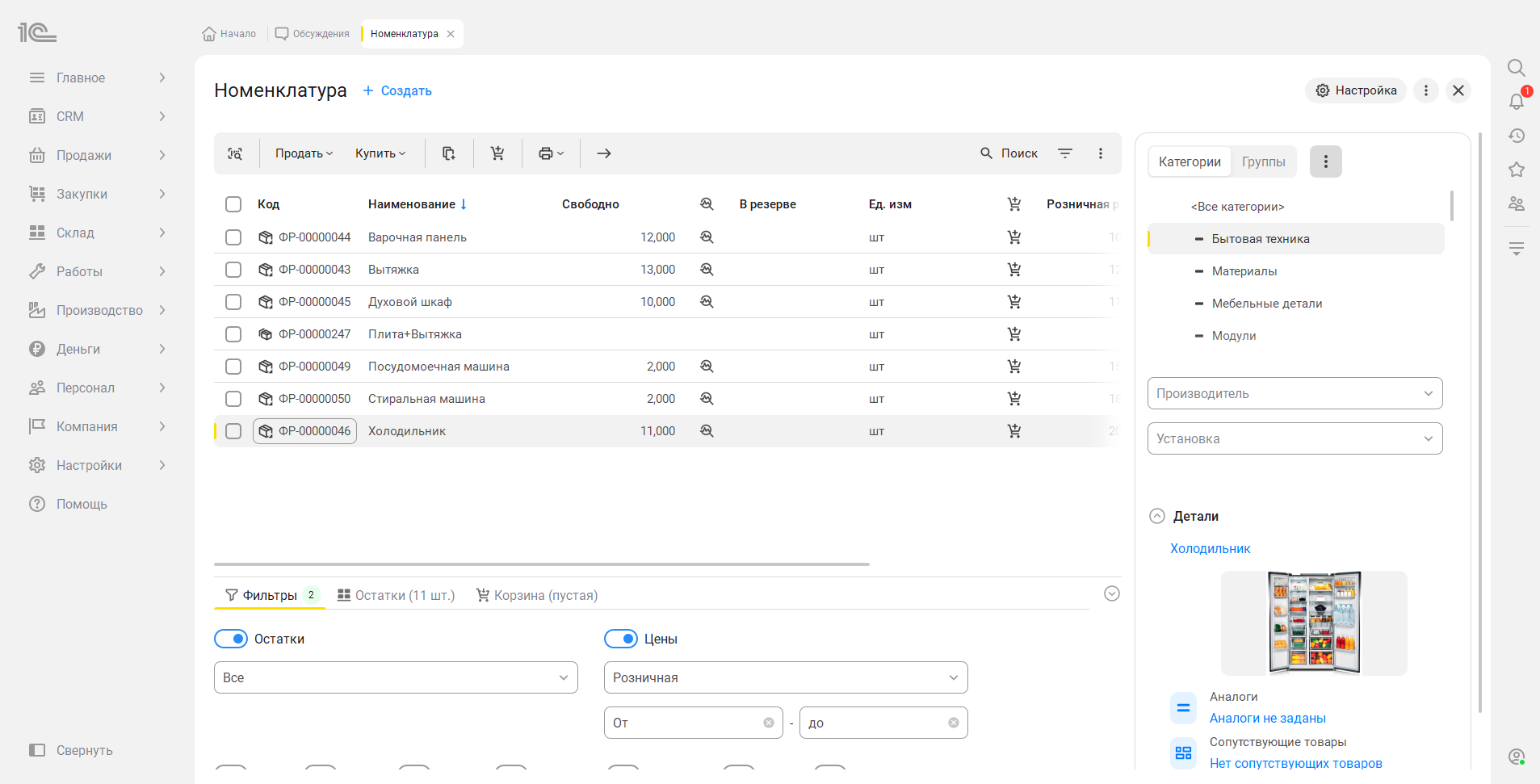Viewport: 1540px width, 784px height.
Task: Click the Поиск search button
Action: (x=1009, y=153)
